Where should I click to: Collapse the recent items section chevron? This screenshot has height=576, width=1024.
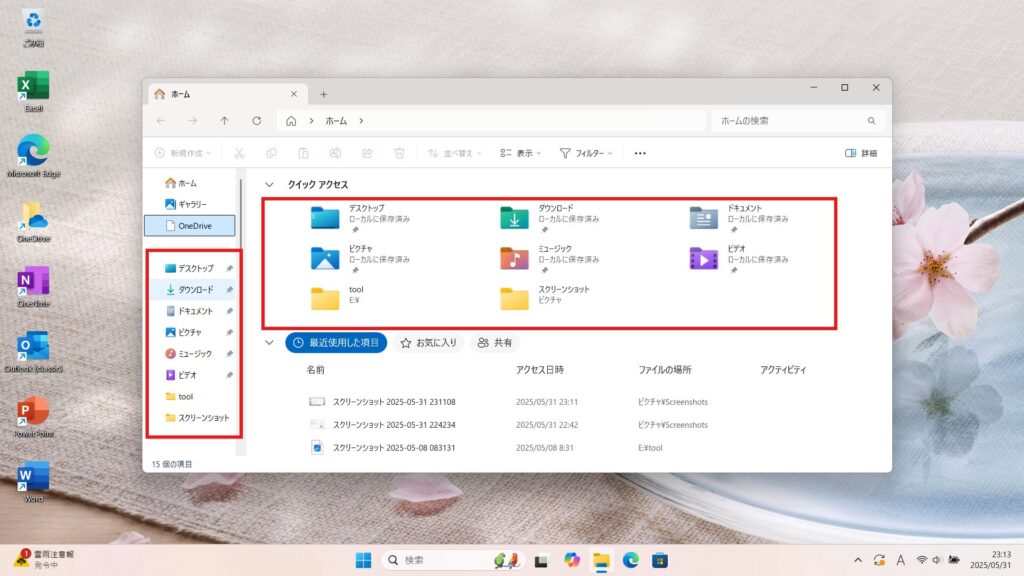coord(269,342)
